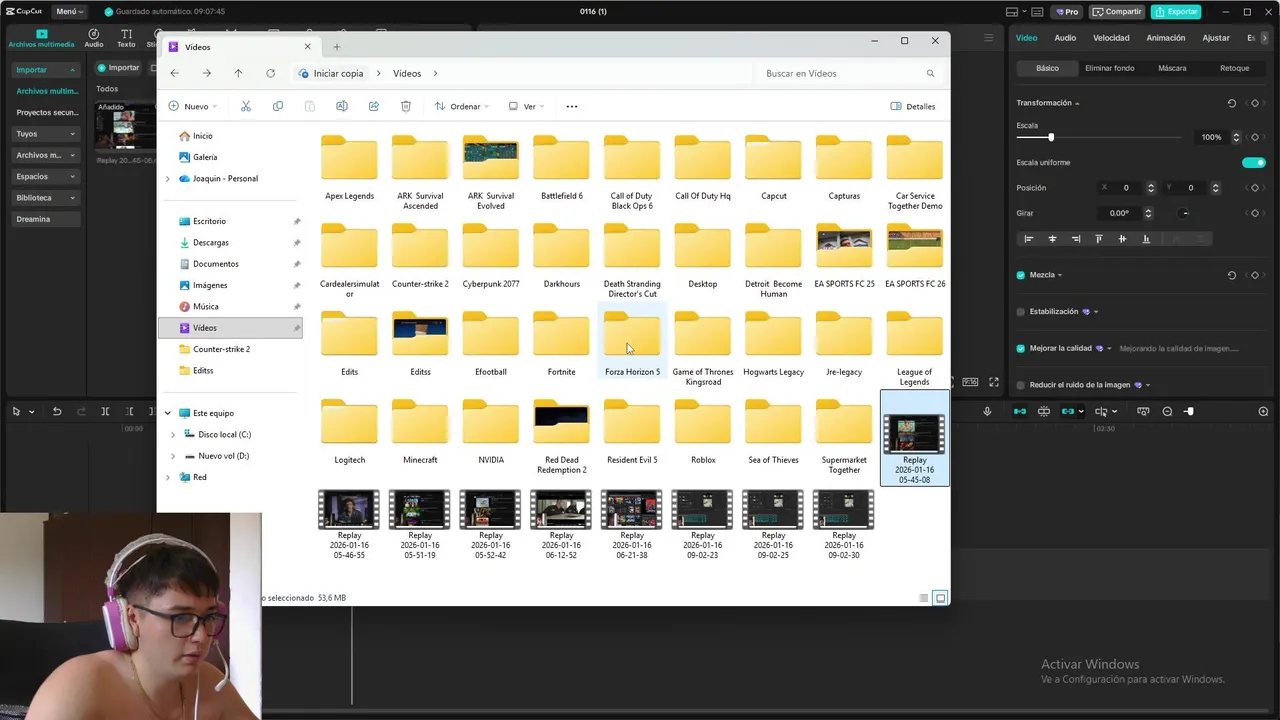Click Biblioteca in CapCut sidebar

(x=46, y=198)
